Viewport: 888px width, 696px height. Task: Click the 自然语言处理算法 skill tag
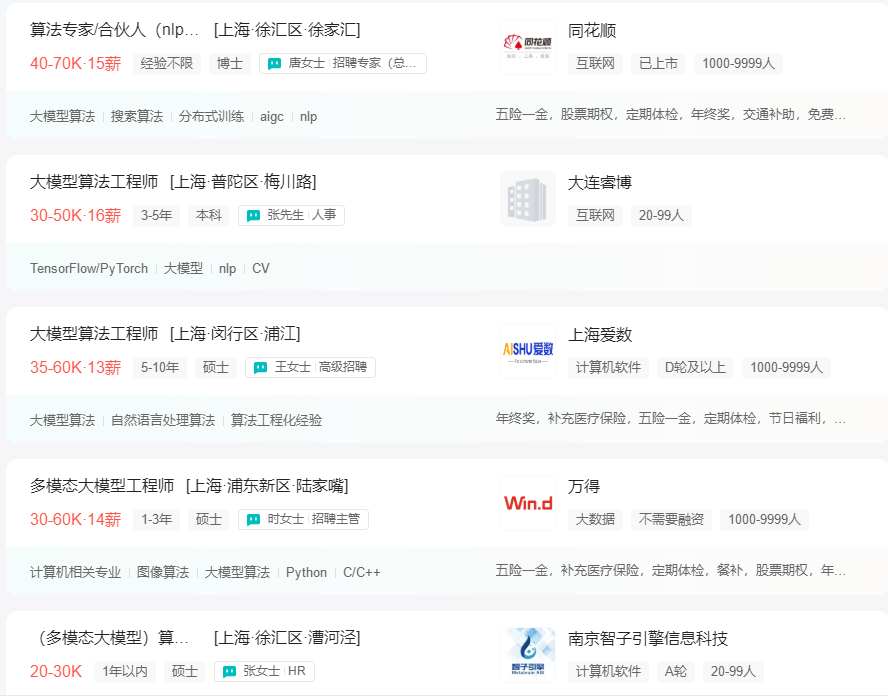[x=163, y=420]
